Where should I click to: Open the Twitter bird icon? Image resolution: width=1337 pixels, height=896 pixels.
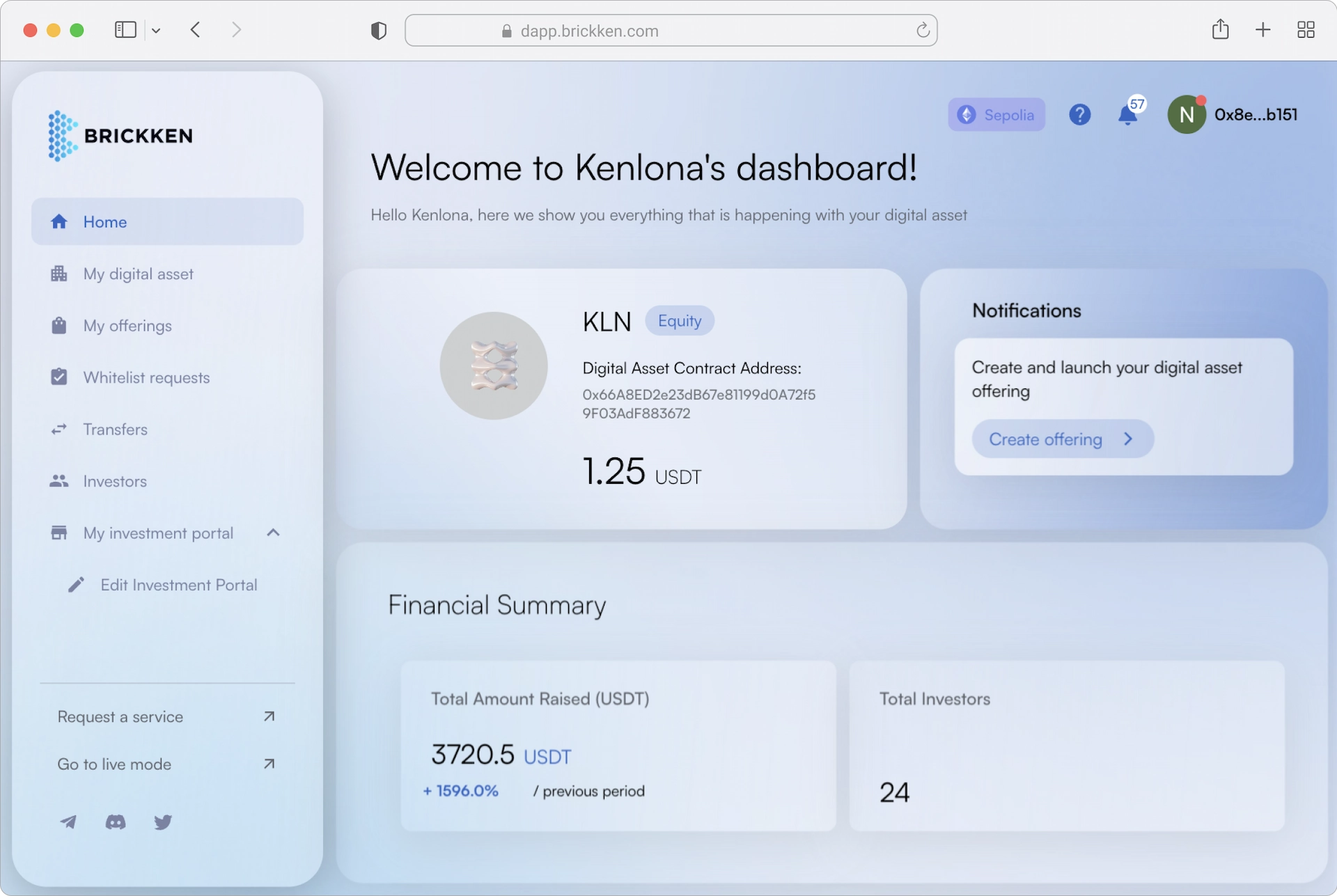coord(163,822)
